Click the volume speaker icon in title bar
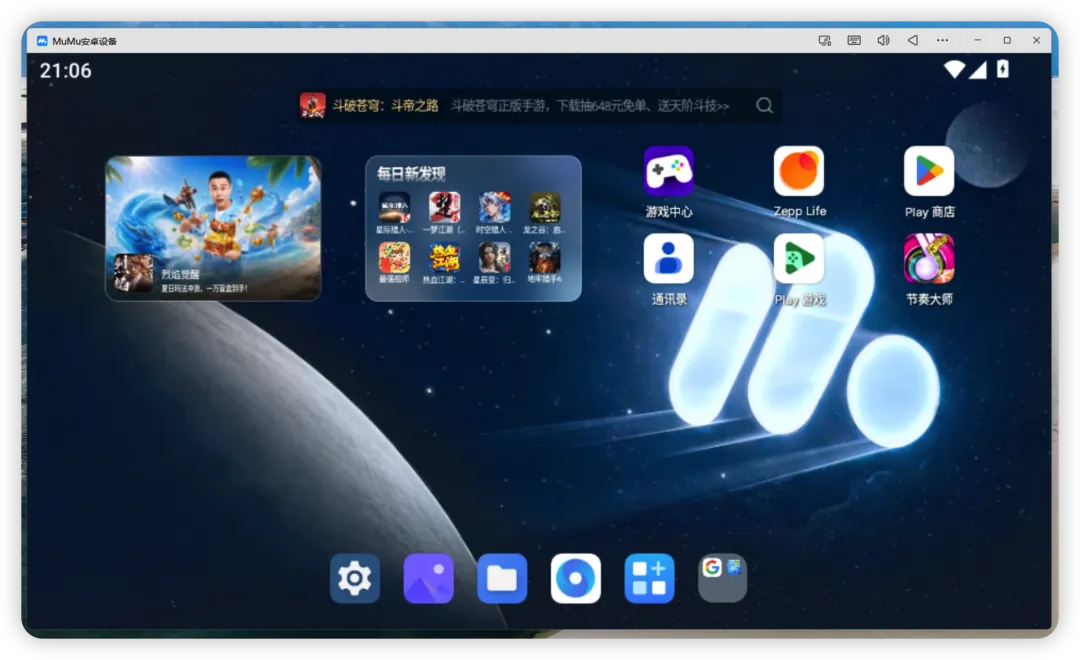1080x660 pixels. tap(883, 41)
